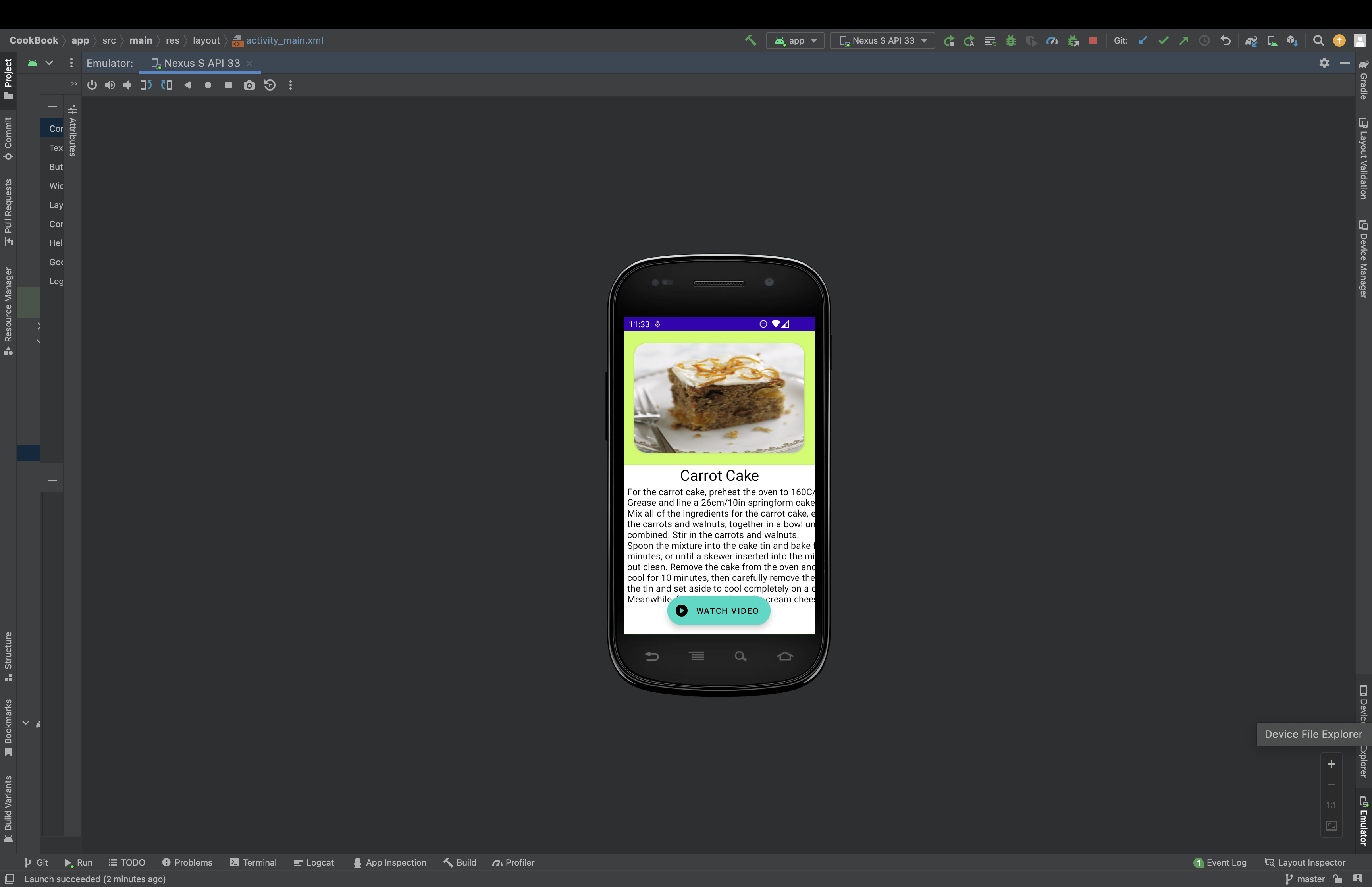This screenshot has width=1372, height=887.
Task: Open the Resource Manager side panel
Action: click(8, 311)
